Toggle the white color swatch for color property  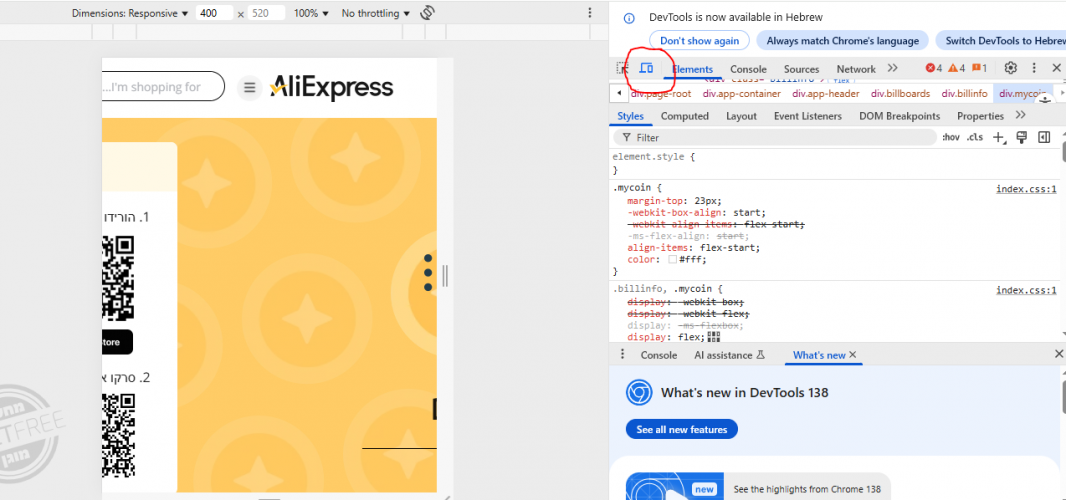[672, 260]
